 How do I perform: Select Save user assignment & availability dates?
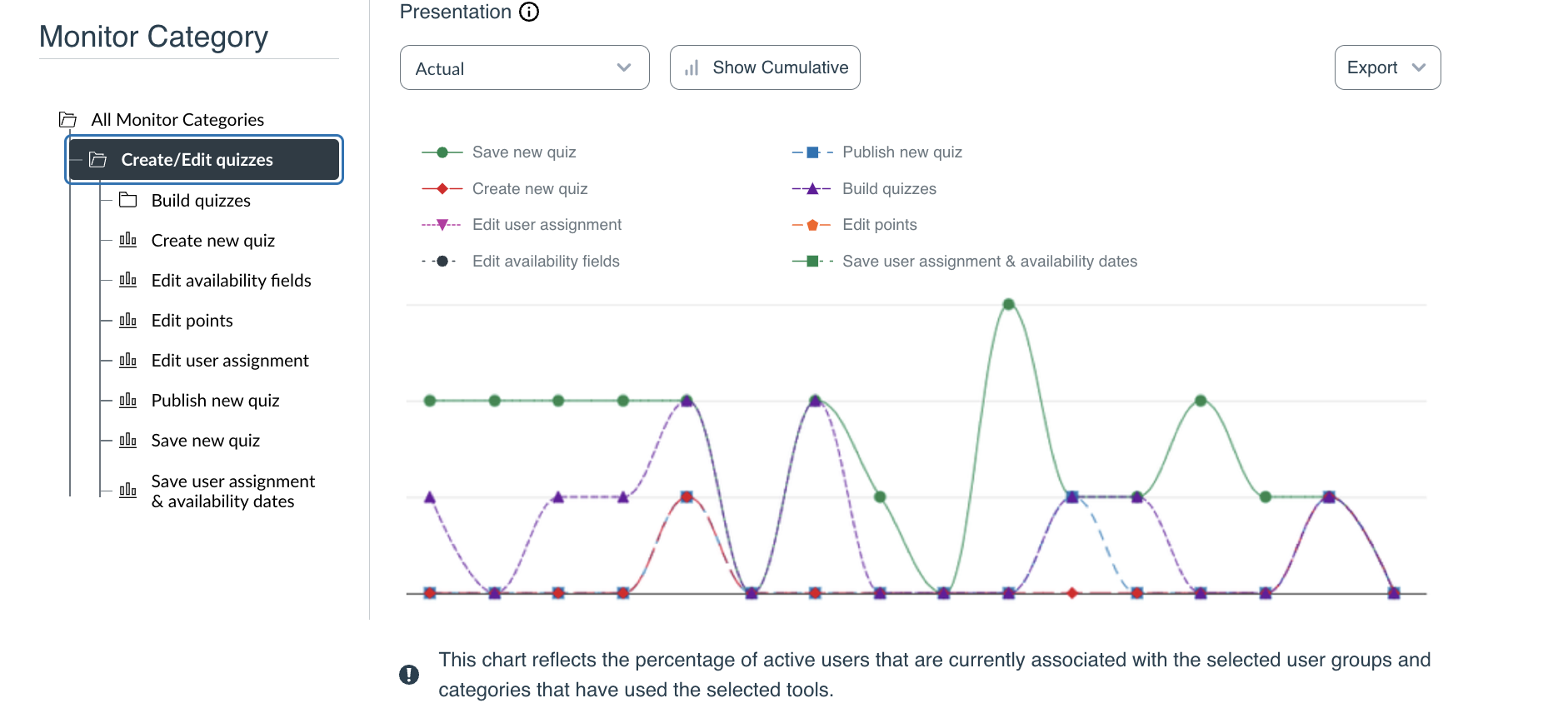click(232, 491)
